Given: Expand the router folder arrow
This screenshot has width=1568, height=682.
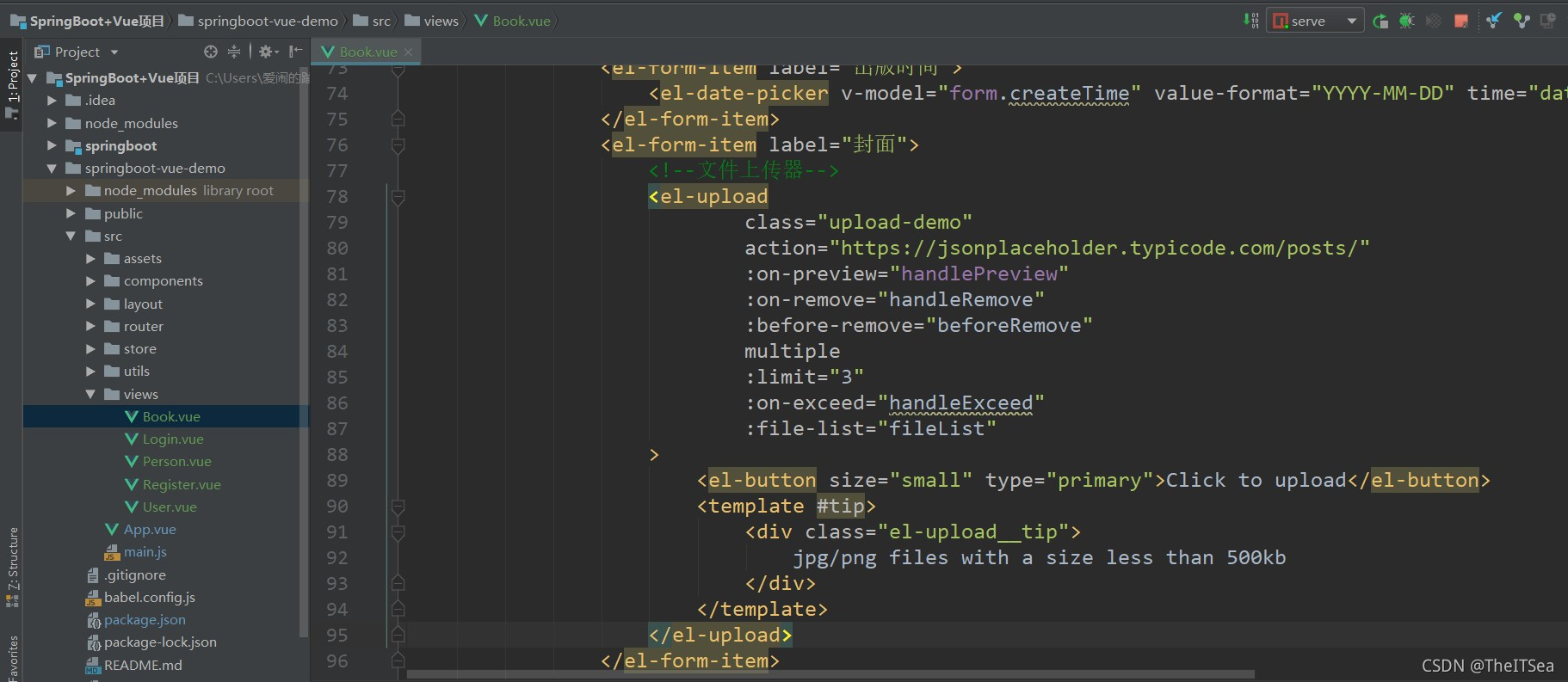Looking at the screenshot, I should coord(90,326).
